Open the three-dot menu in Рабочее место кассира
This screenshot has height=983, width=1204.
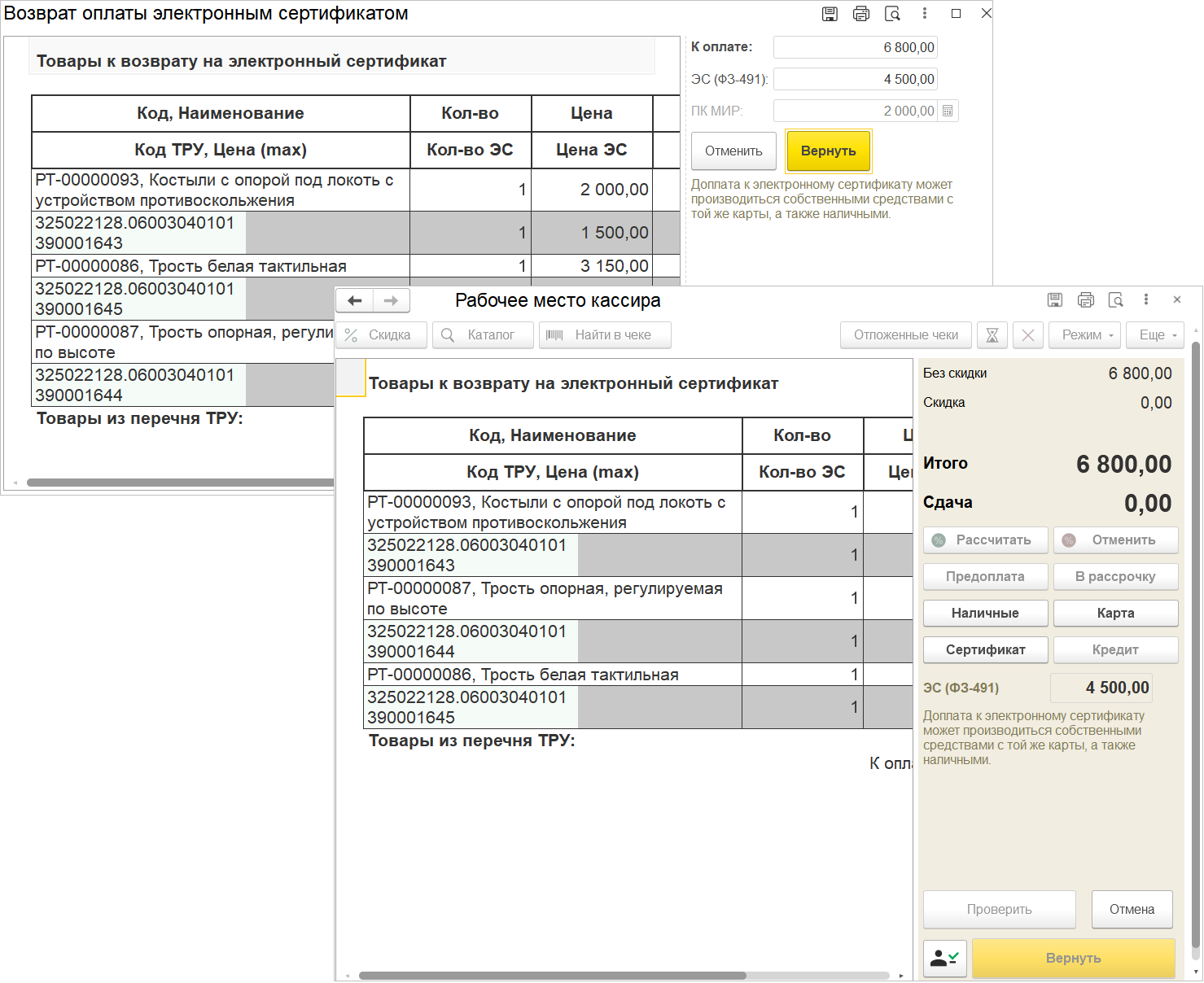click(x=1146, y=300)
